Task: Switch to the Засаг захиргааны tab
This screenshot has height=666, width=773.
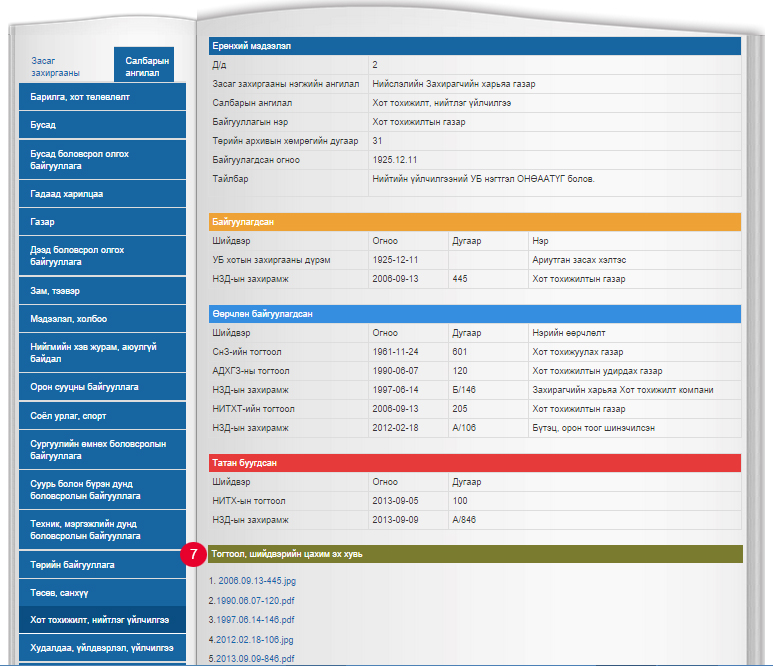Action: [56, 67]
